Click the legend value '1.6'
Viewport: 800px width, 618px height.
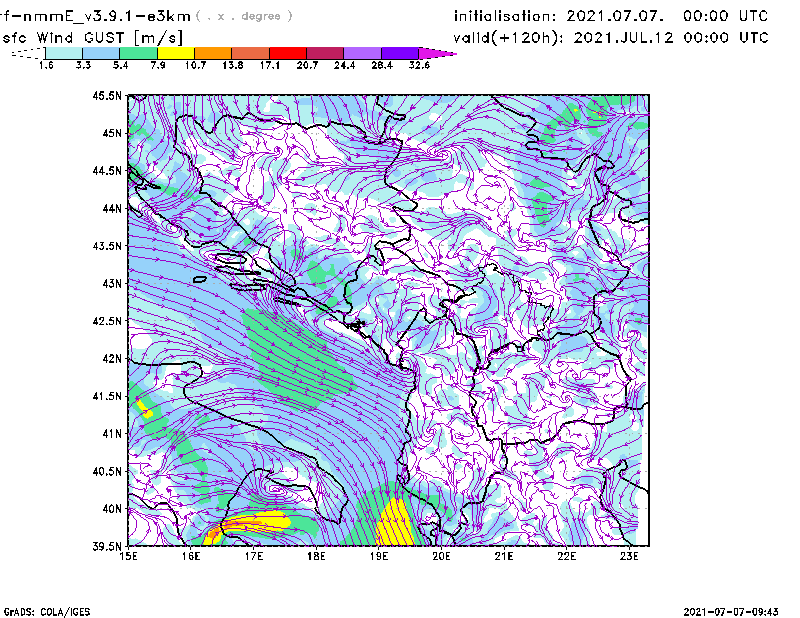[x=46, y=65]
